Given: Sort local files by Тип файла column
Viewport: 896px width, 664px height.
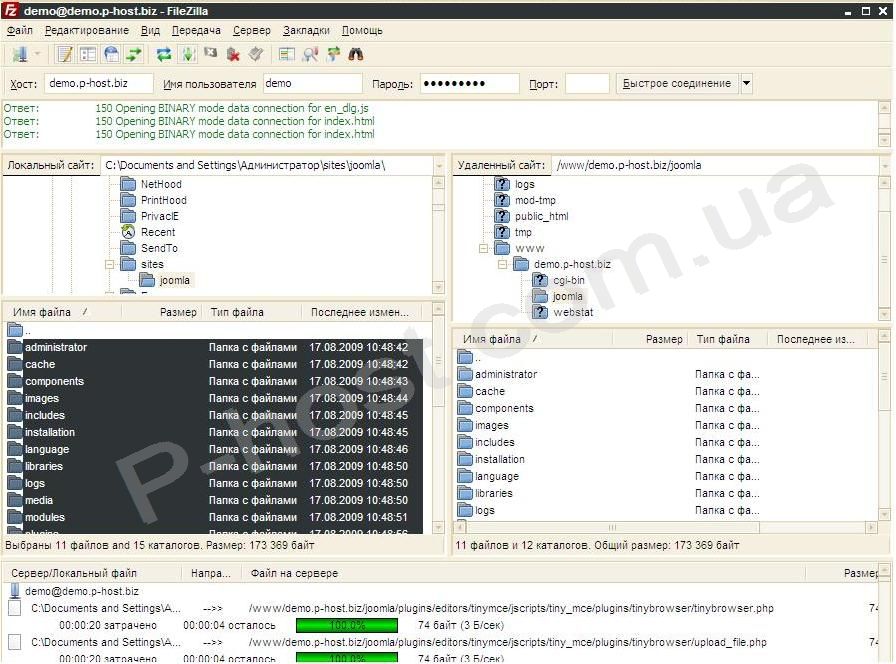Looking at the screenshot, I should tap(252, 313).
